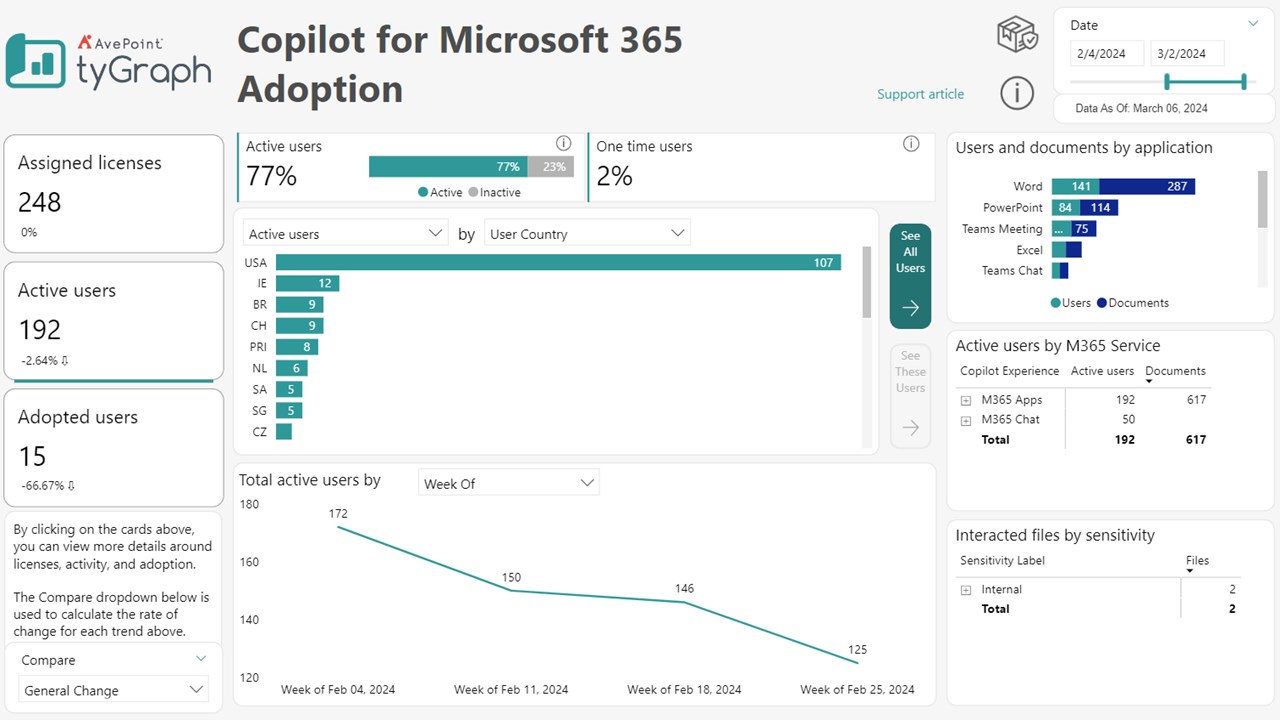1280x720 pixels.
Task: Open the Active users metric dropdown
Action: (345, 233)
